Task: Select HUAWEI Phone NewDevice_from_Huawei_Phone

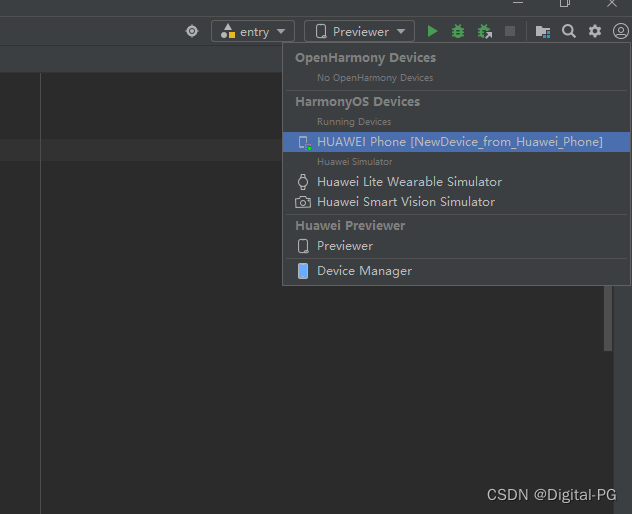Action: [456, 142]
